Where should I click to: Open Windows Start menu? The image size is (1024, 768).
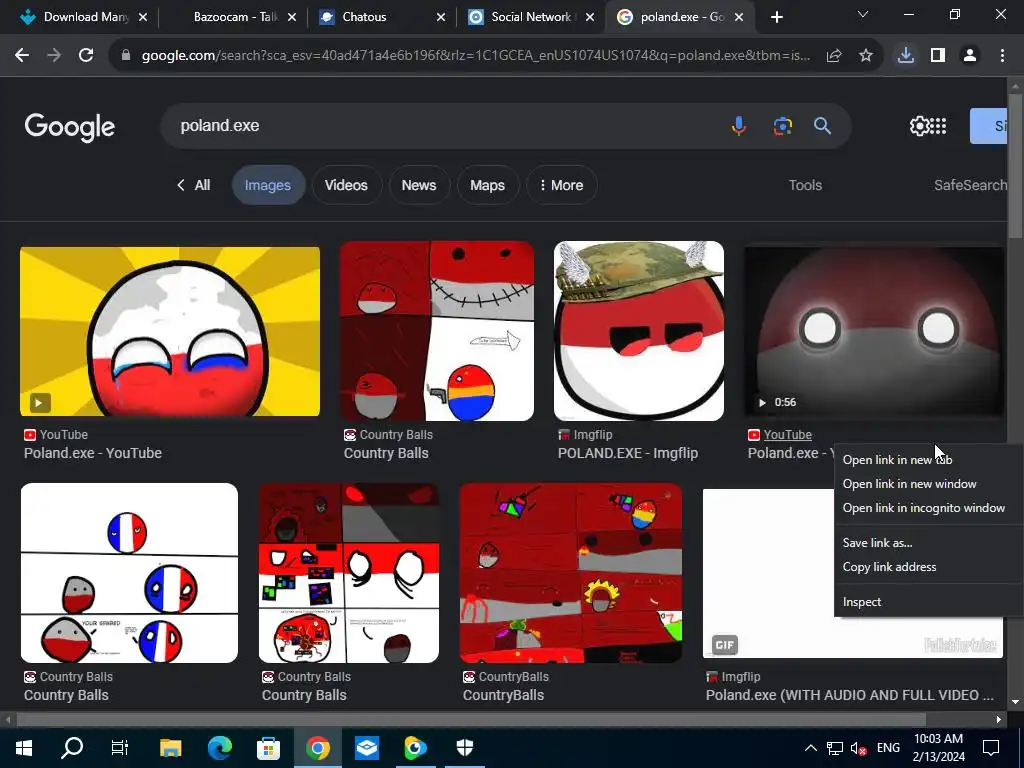click(24, 747)
